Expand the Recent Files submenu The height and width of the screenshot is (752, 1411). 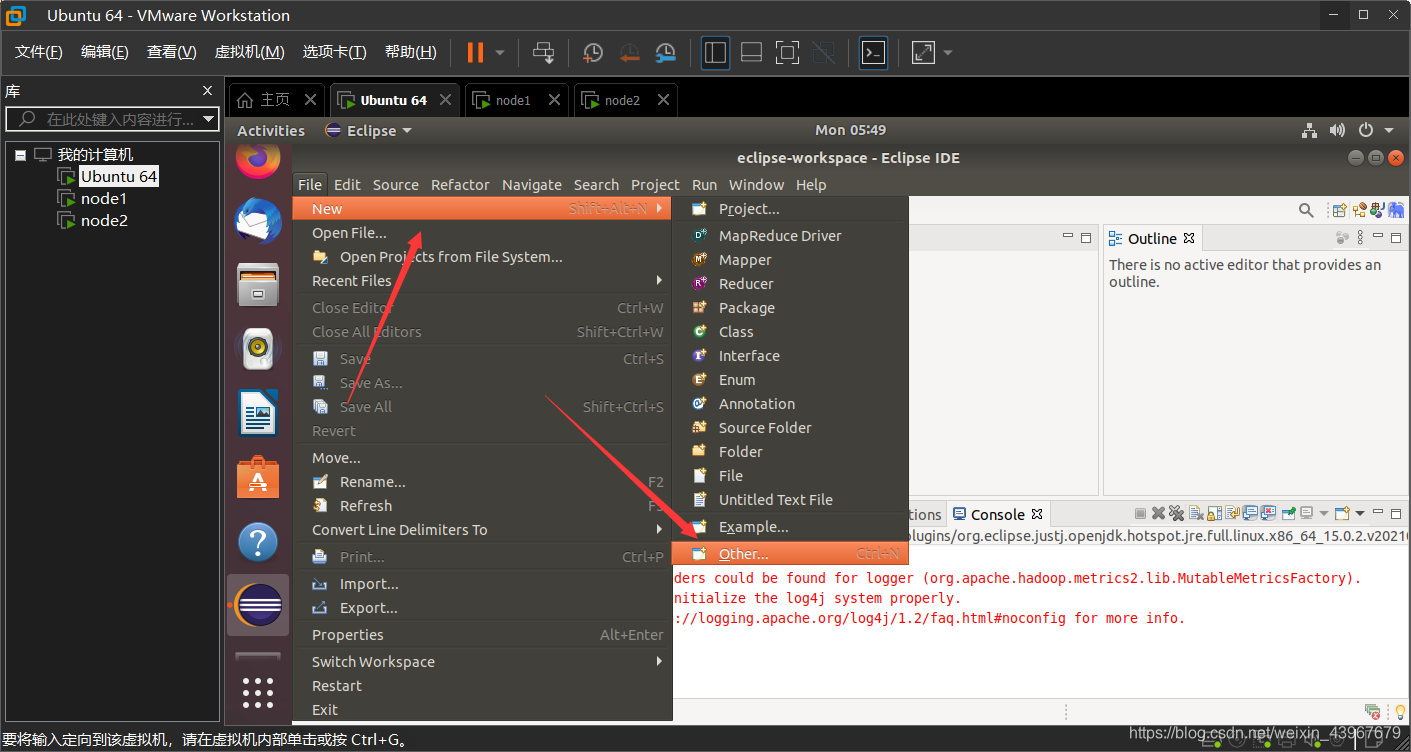tap(482, 281)
